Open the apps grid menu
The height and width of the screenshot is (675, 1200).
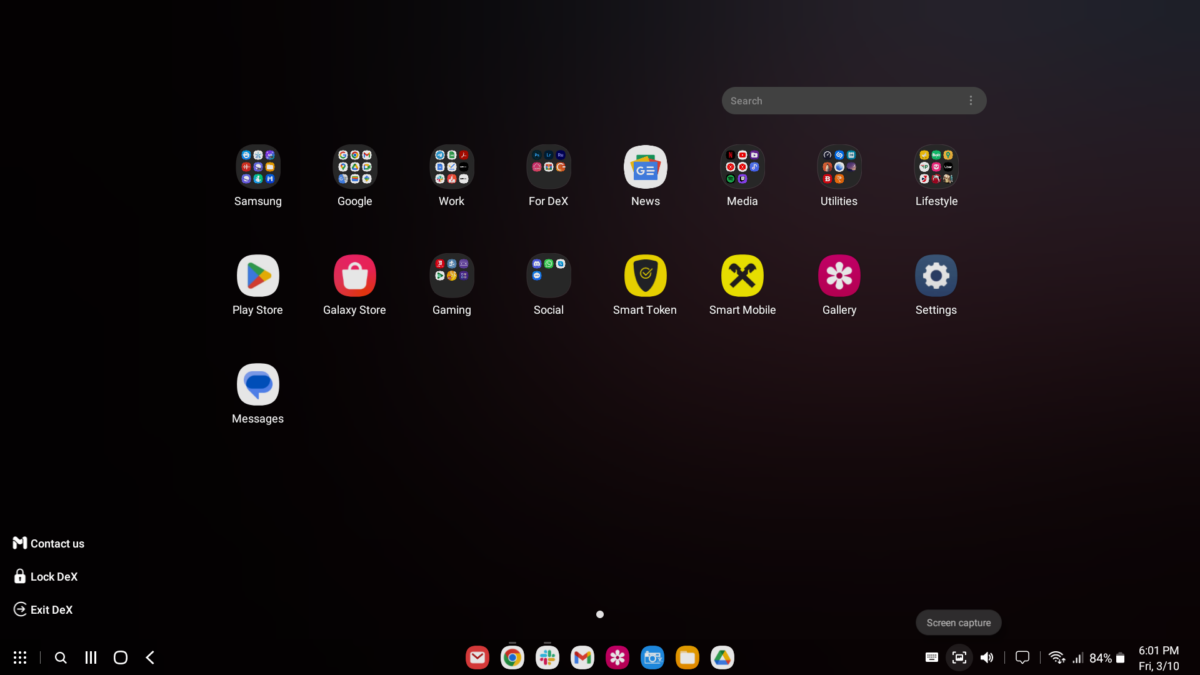20,657
